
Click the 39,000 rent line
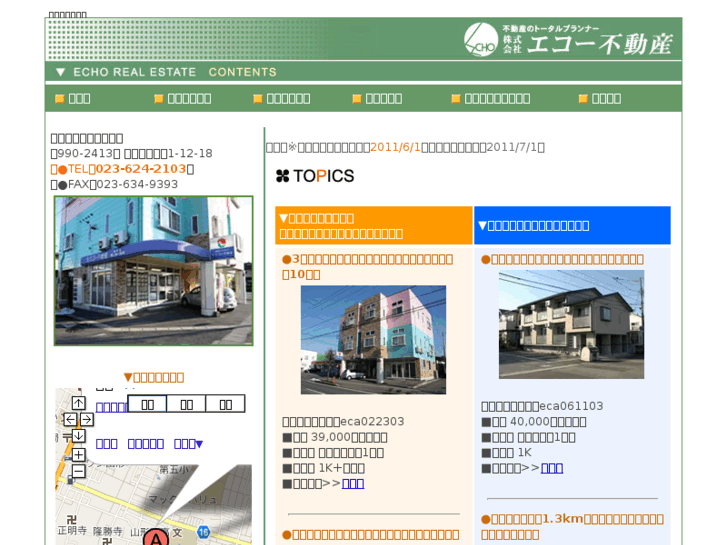coord(335,437)
